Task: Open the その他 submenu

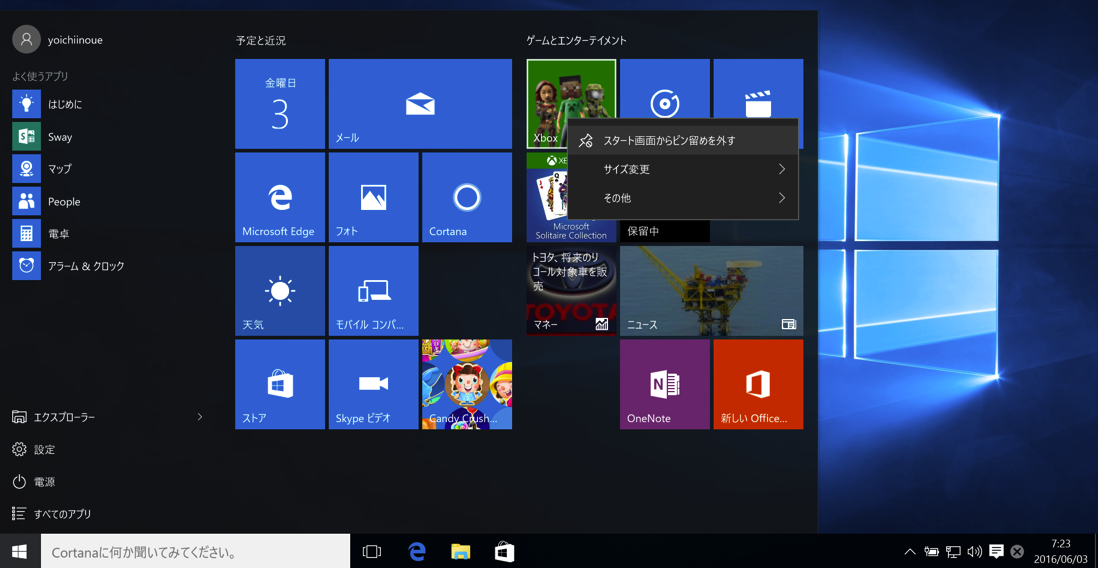Action: click(x=683, y=198)
